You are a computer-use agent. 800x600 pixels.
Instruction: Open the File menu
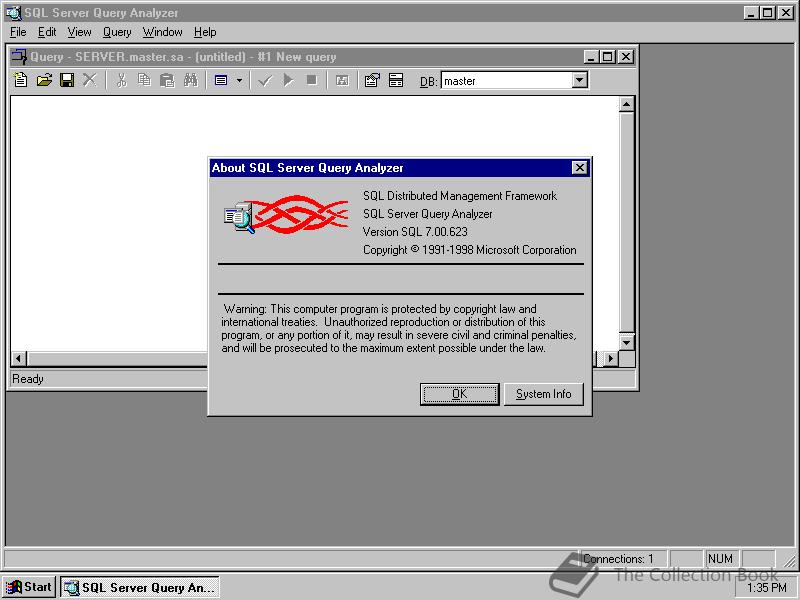(x=18, y=32)
